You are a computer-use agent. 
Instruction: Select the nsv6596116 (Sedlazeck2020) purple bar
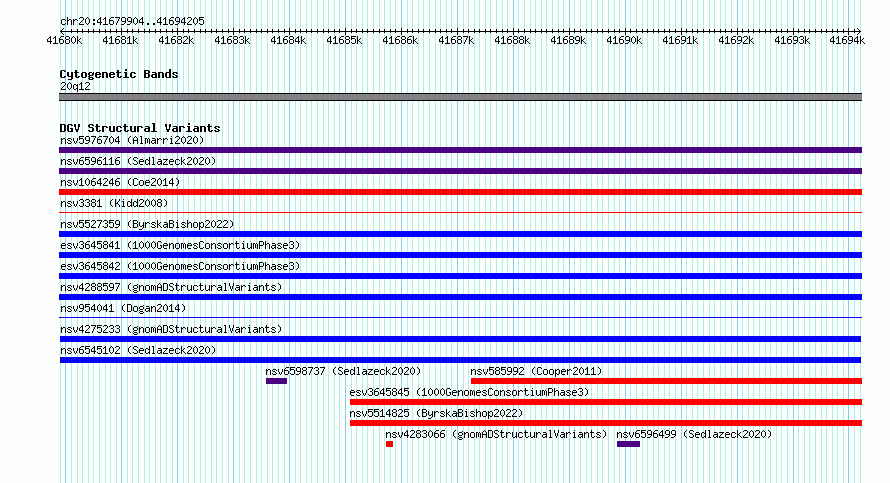460,171
